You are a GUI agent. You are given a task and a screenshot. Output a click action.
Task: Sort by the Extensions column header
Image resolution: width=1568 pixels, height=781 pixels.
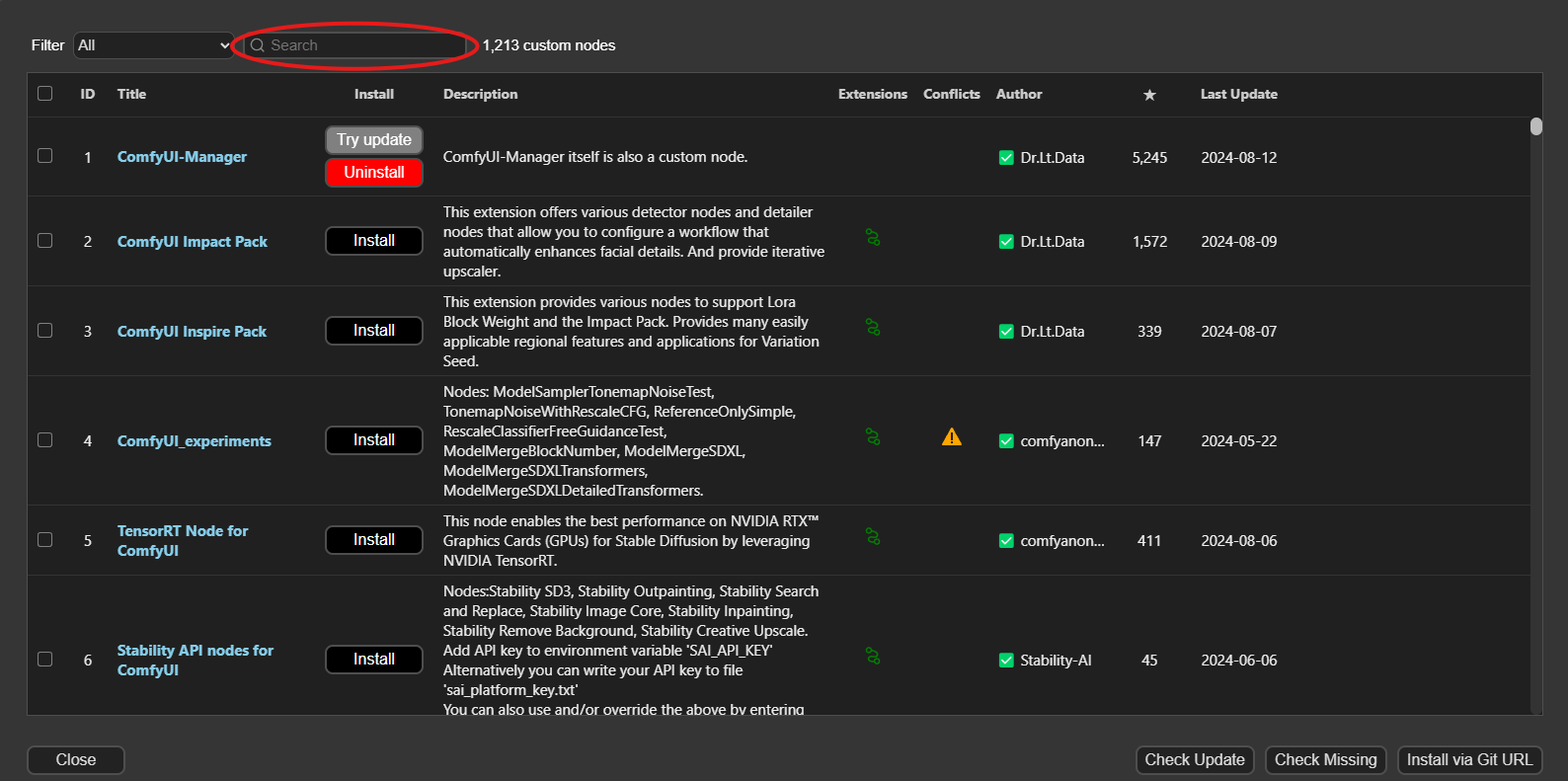(873, 94)
